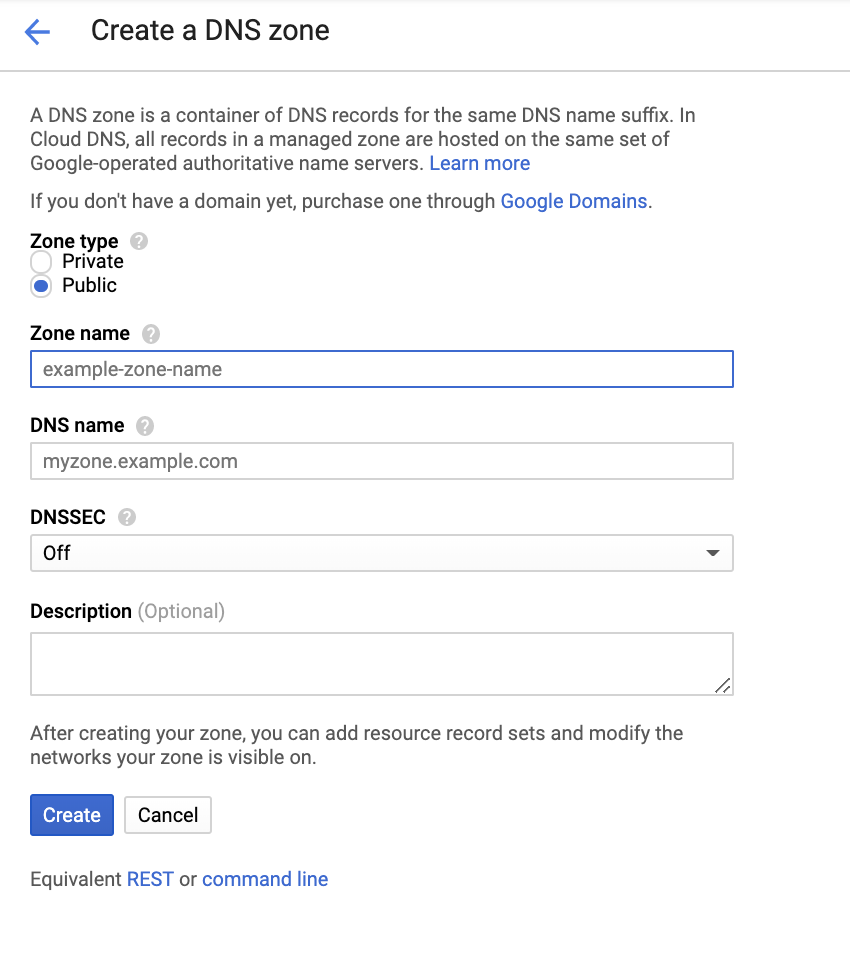Cancel the DNS zone creation
This screenshot has height=954, width=850.
[168, 815]
